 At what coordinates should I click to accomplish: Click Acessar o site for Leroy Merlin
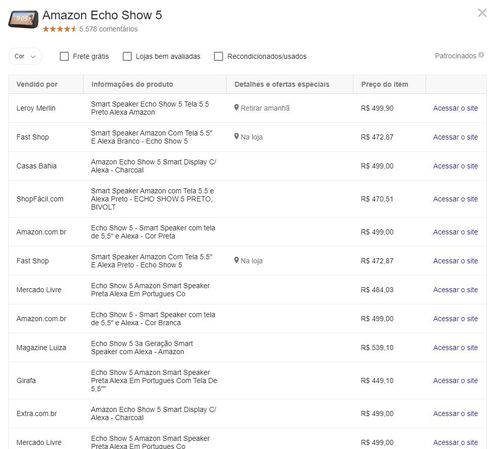(x=455, y=108)
